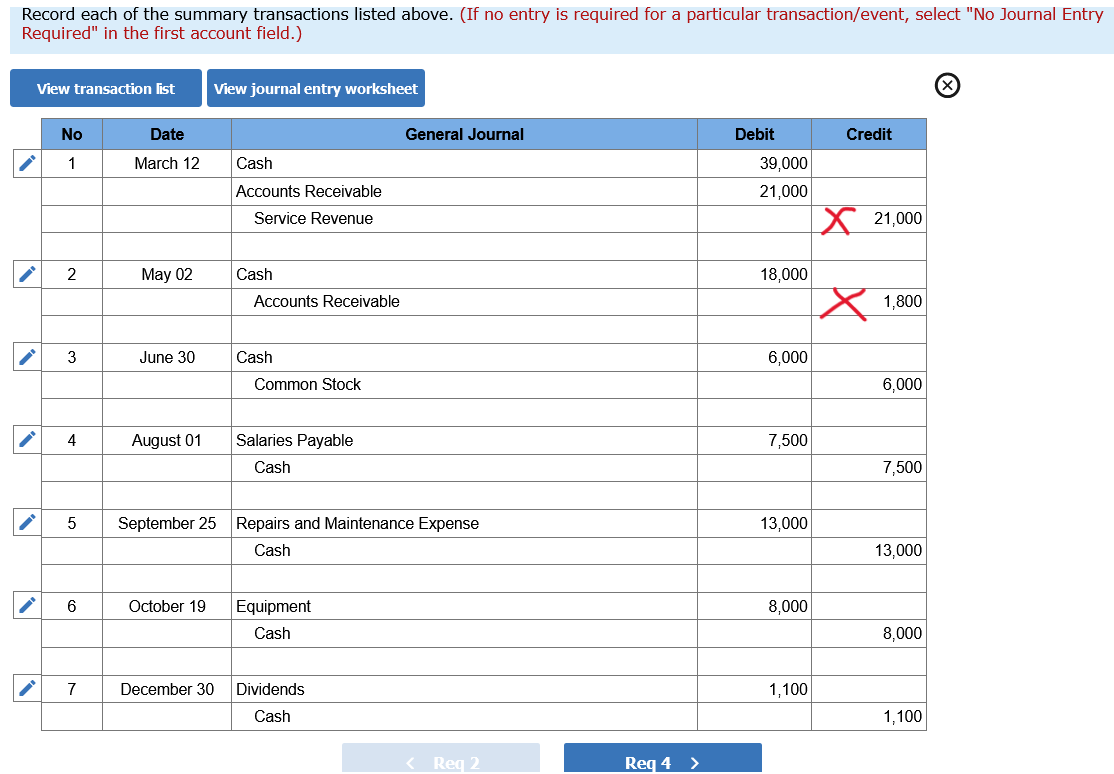Edit entry 6 using its pencil icon

(x=27, y=606)
